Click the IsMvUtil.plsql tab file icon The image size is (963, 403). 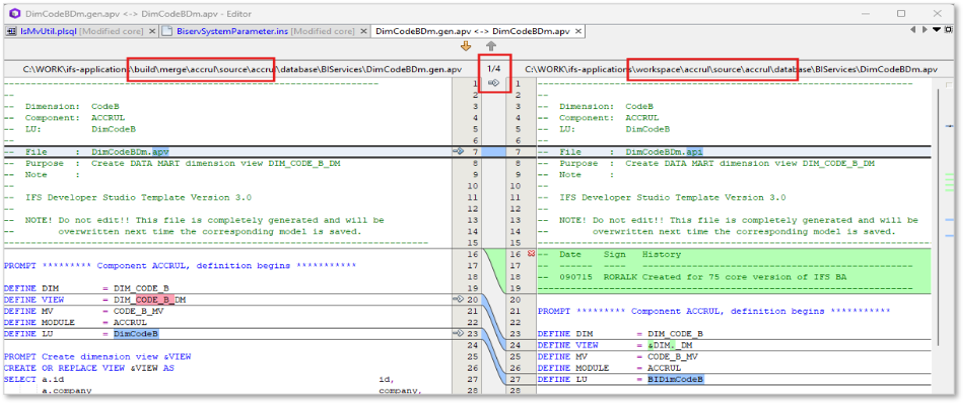coord(12,31)
